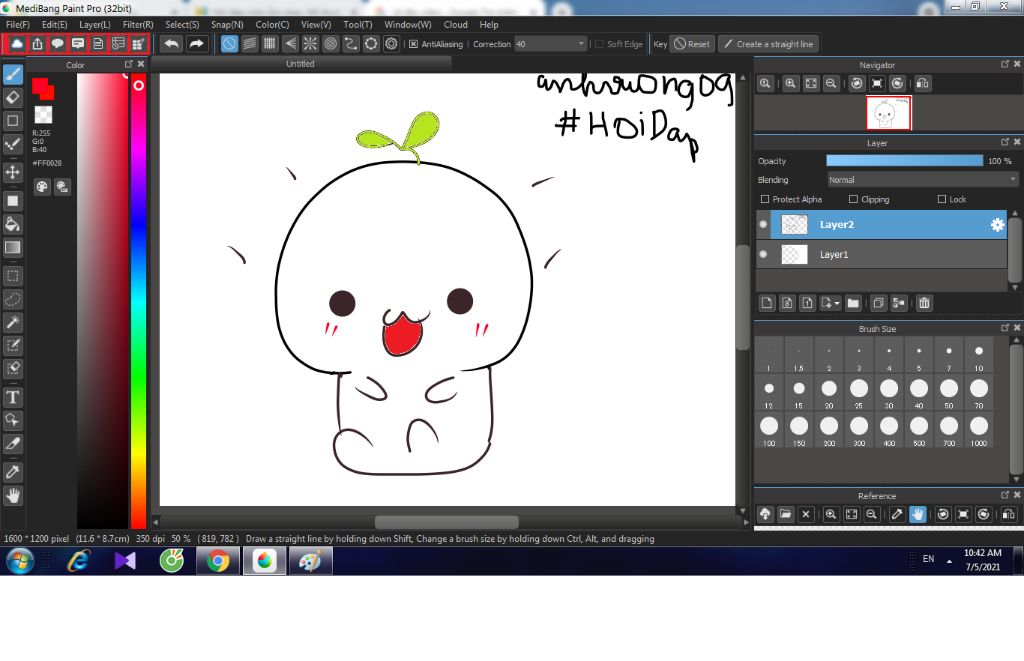Select the Magic Wand tool

12,322
